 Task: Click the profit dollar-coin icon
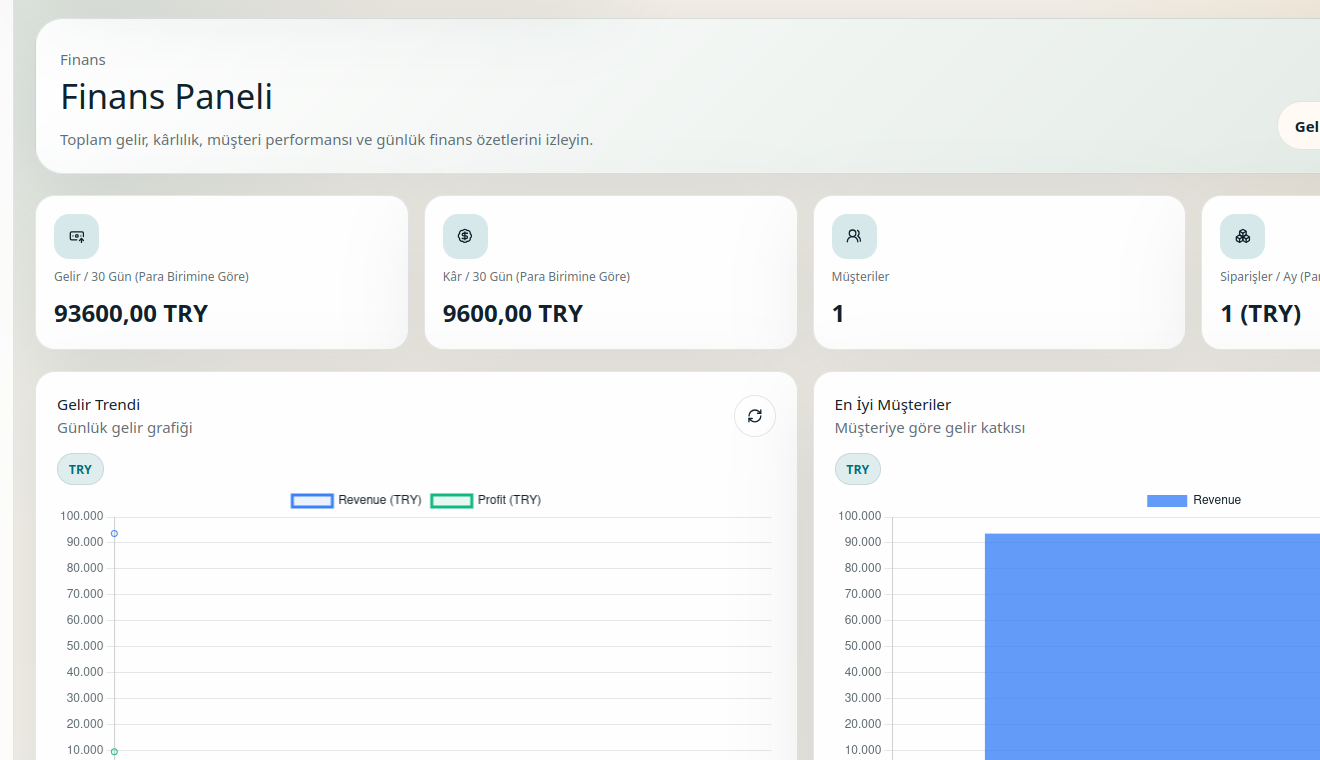(x=465, y=236)
